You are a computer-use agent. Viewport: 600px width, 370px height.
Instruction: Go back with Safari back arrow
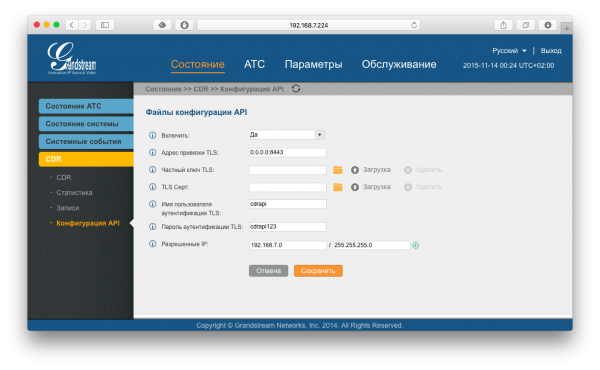point(72,25)
